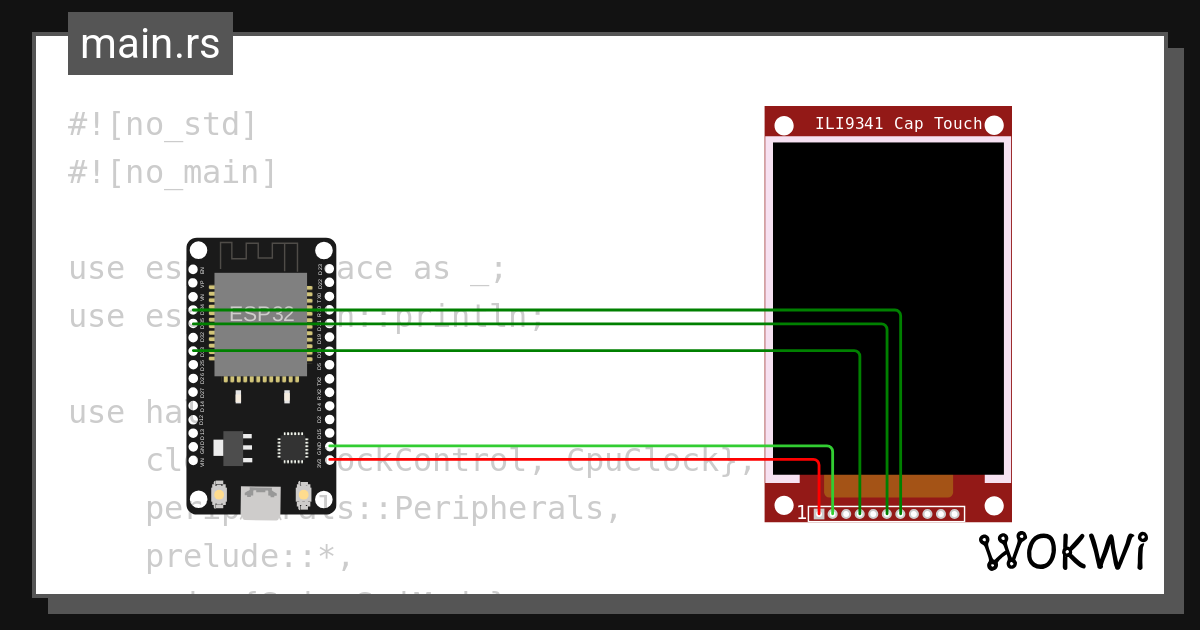Click the small square USB-serial chip
The width and height of the screenshot is (1200, 630).
pos(293,447)
